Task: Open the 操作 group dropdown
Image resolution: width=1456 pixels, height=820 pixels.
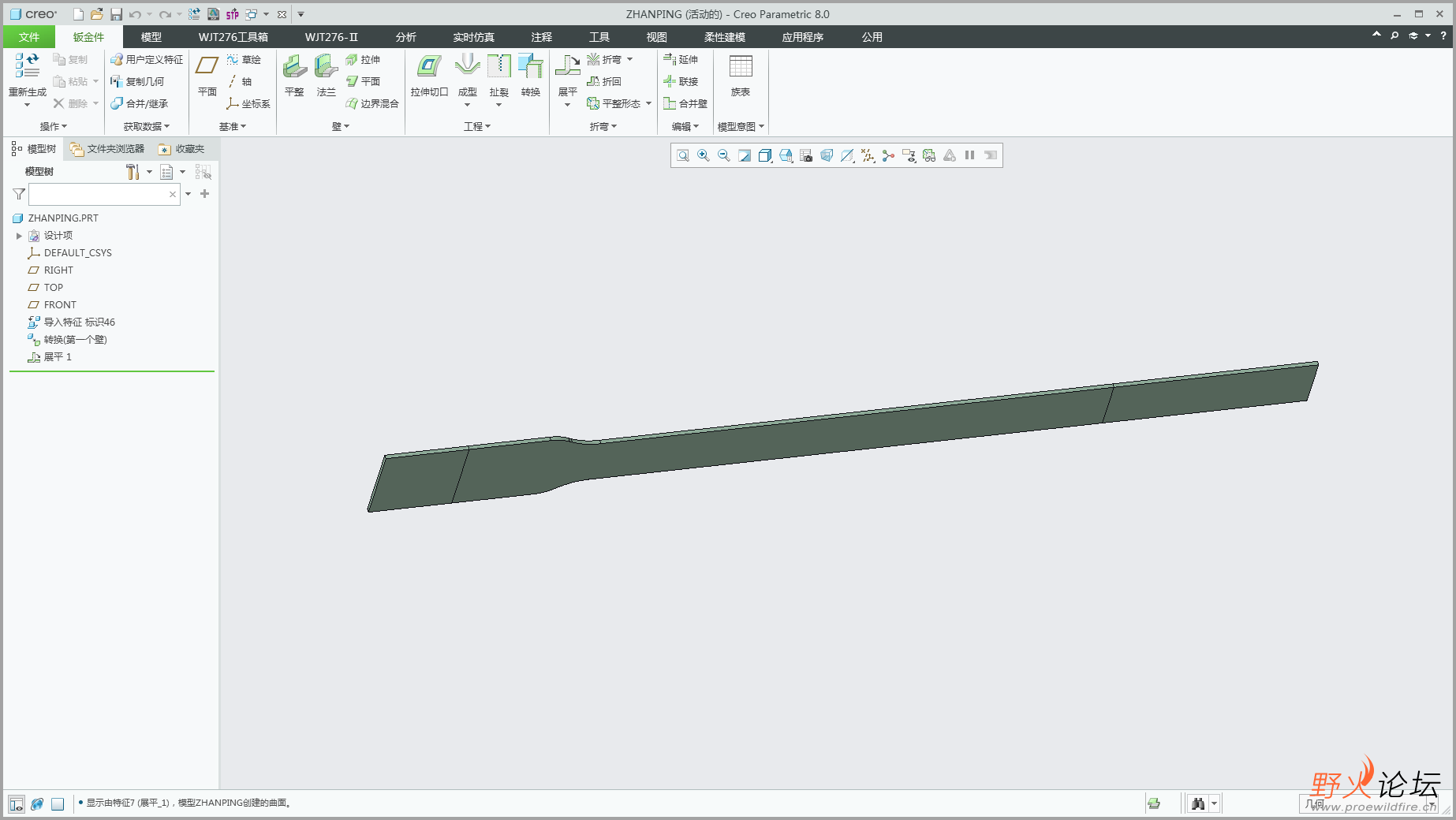Action: [x=54, y=126]
